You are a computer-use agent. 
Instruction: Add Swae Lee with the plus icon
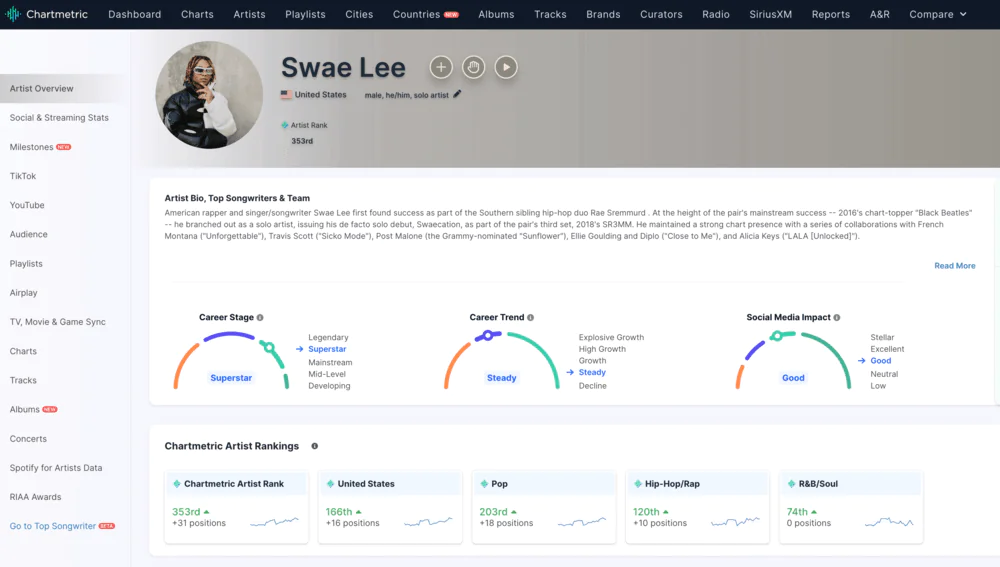(x=441, y=67)
